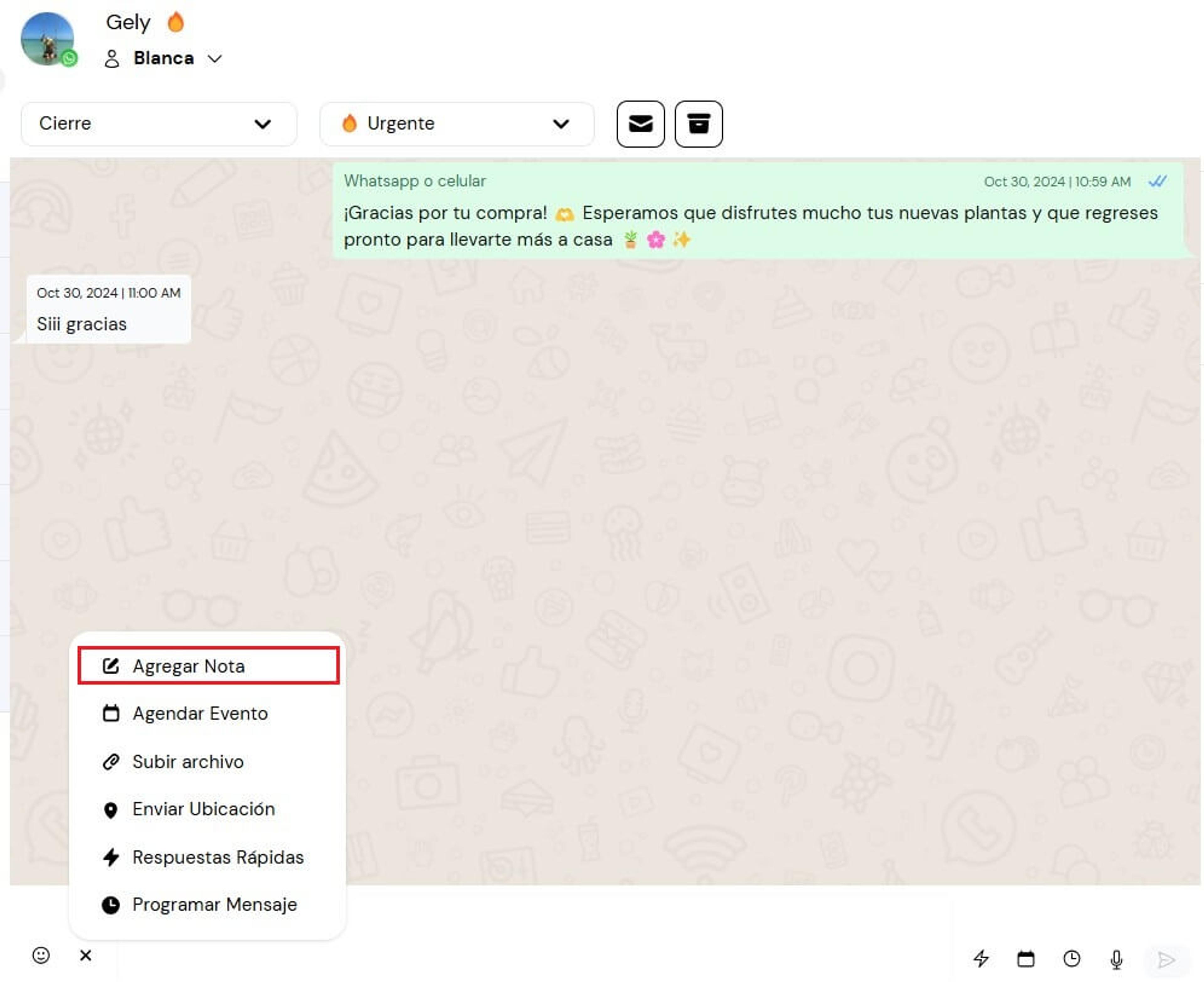Click Gely's profile avatar

pos(48,39)
